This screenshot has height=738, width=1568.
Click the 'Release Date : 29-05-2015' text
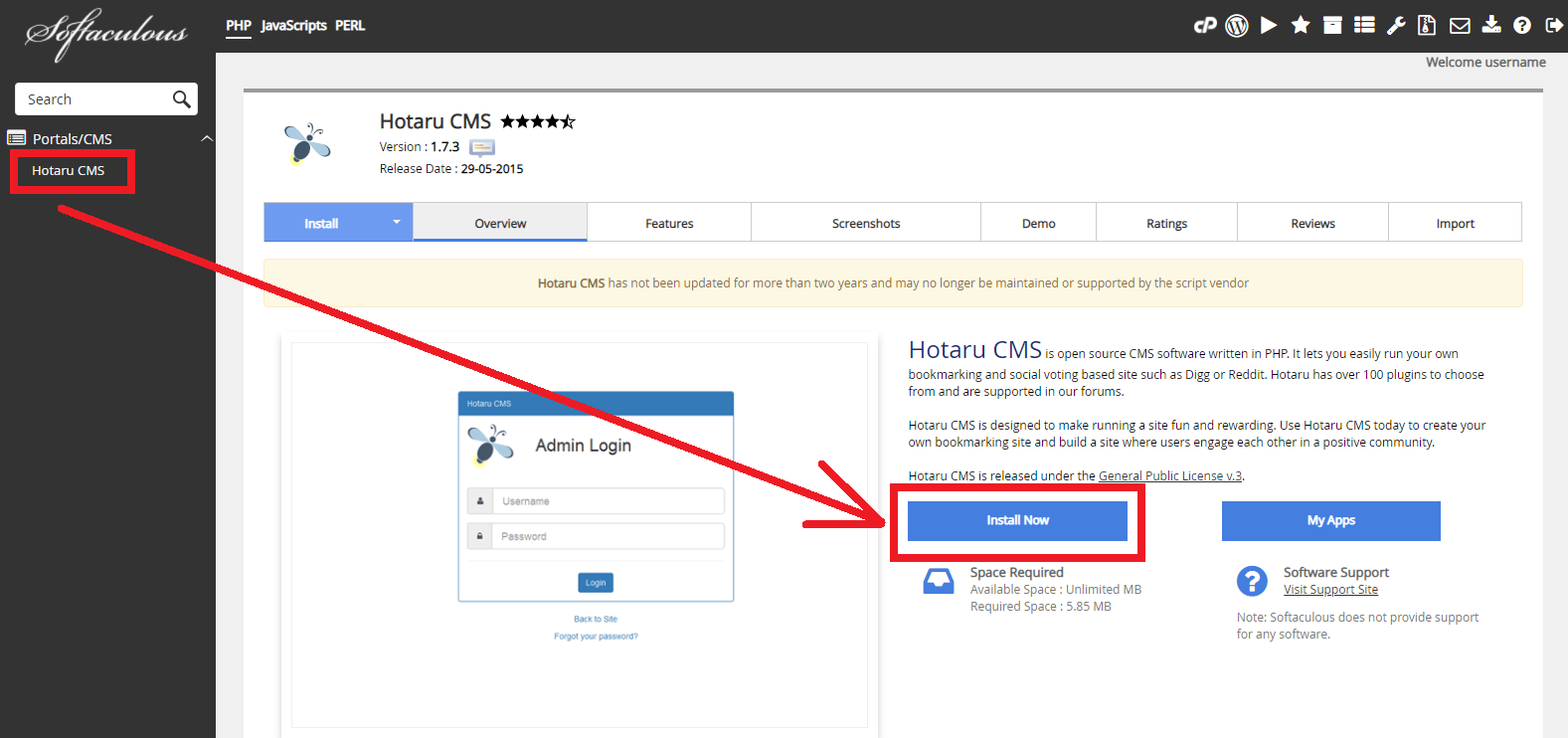pos(451,168)
